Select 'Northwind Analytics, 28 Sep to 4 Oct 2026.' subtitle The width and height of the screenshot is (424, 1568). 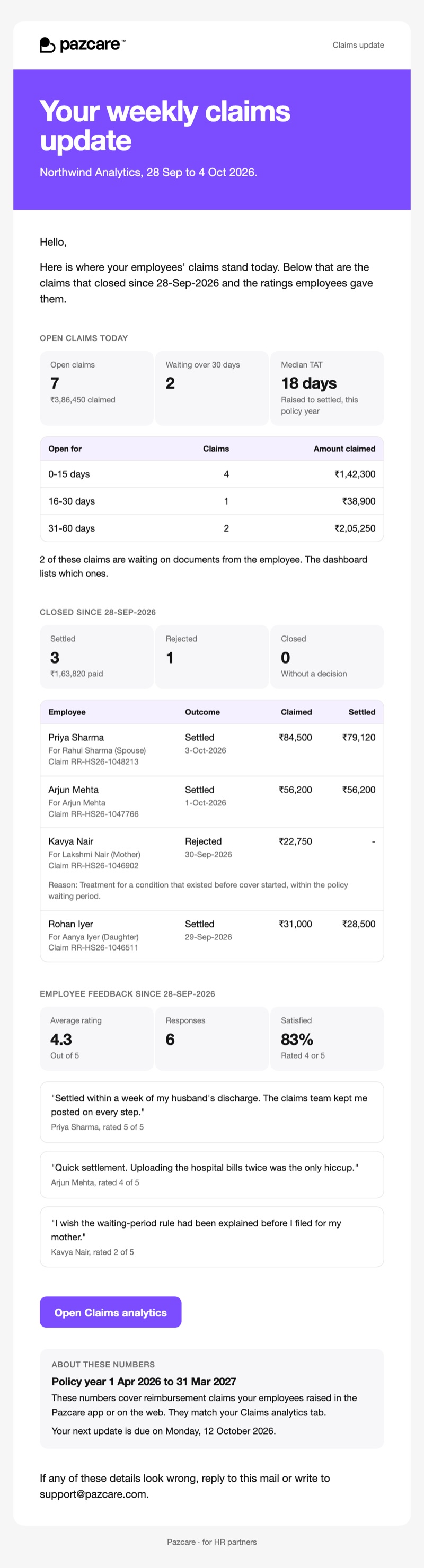pyautogui.click(x=148, y=172)
